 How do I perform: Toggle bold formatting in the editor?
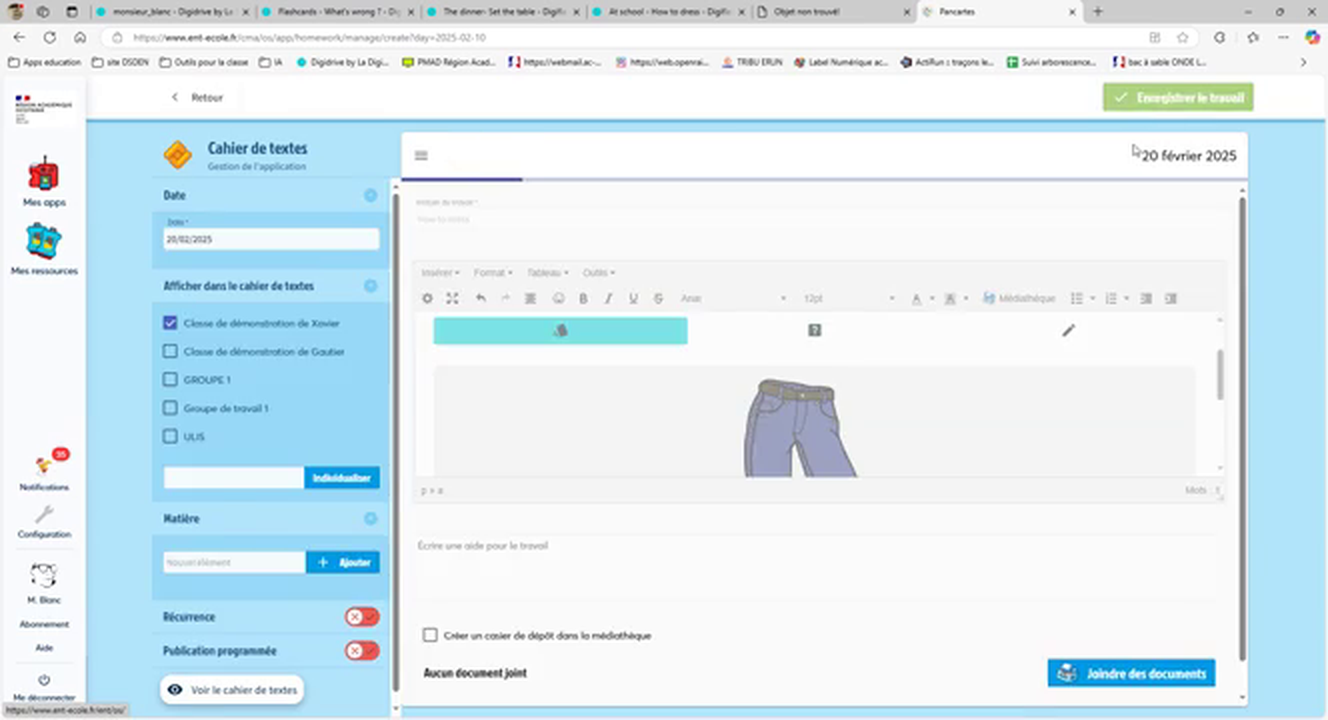[583, 299]
